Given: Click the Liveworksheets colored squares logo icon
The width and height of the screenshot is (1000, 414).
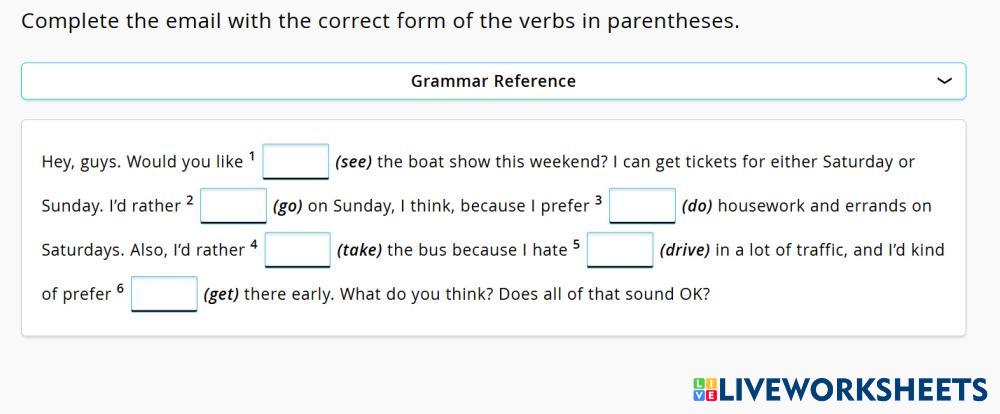Looking at the screenshot, I should point(704,390).
